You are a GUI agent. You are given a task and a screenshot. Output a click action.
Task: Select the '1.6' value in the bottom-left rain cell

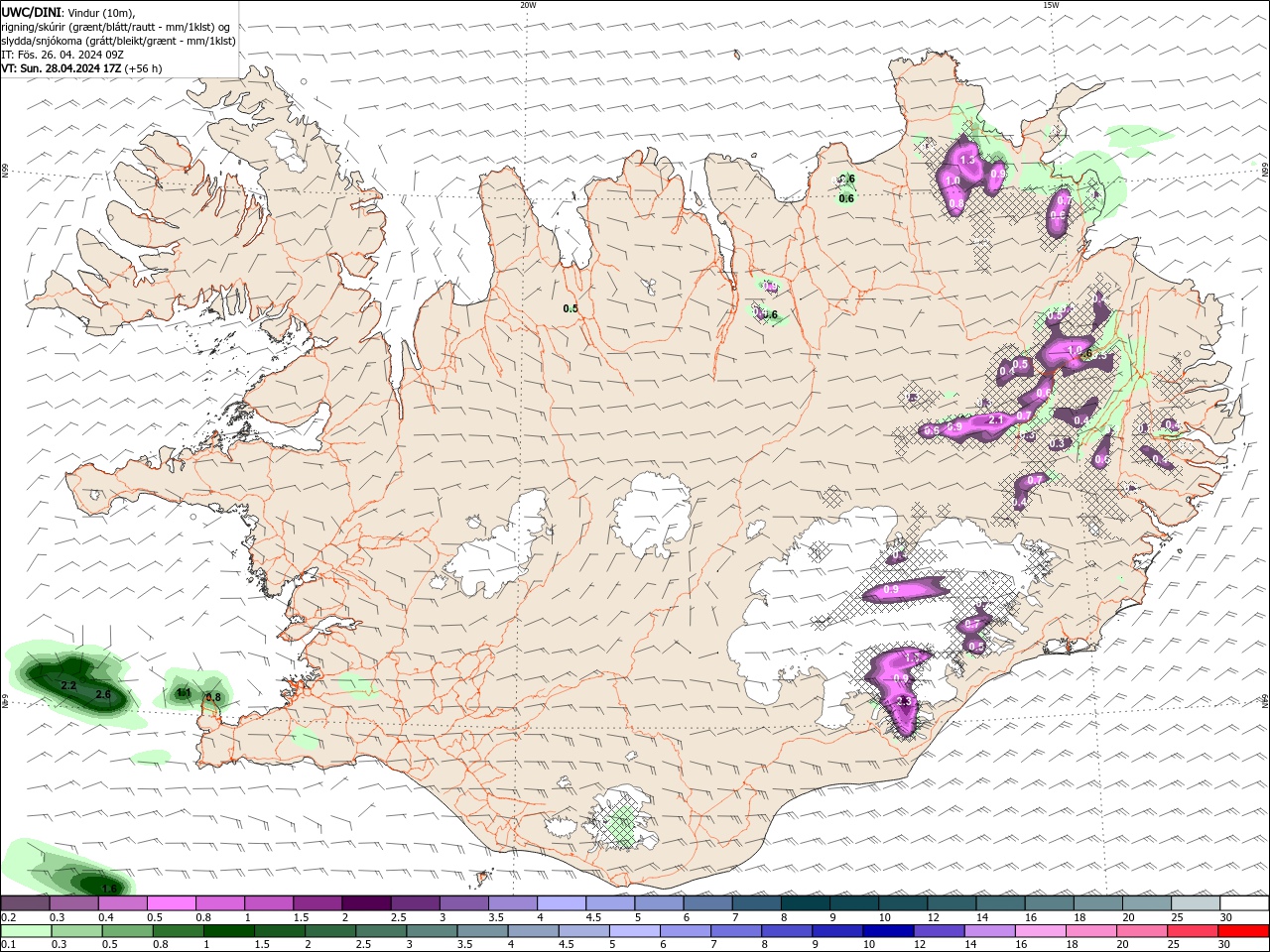click(109, 889)
